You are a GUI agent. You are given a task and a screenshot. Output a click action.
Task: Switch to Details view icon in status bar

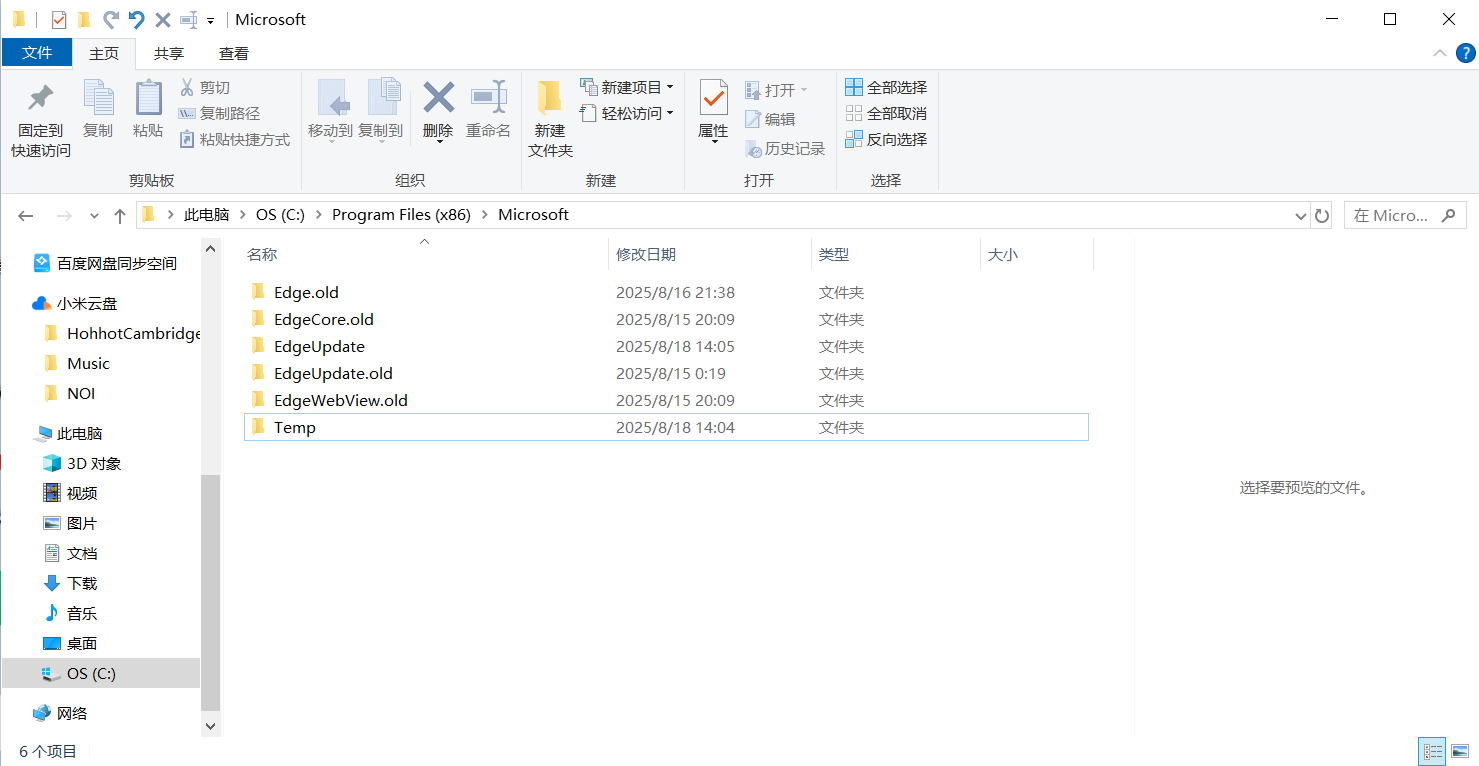click(1433, 751)
